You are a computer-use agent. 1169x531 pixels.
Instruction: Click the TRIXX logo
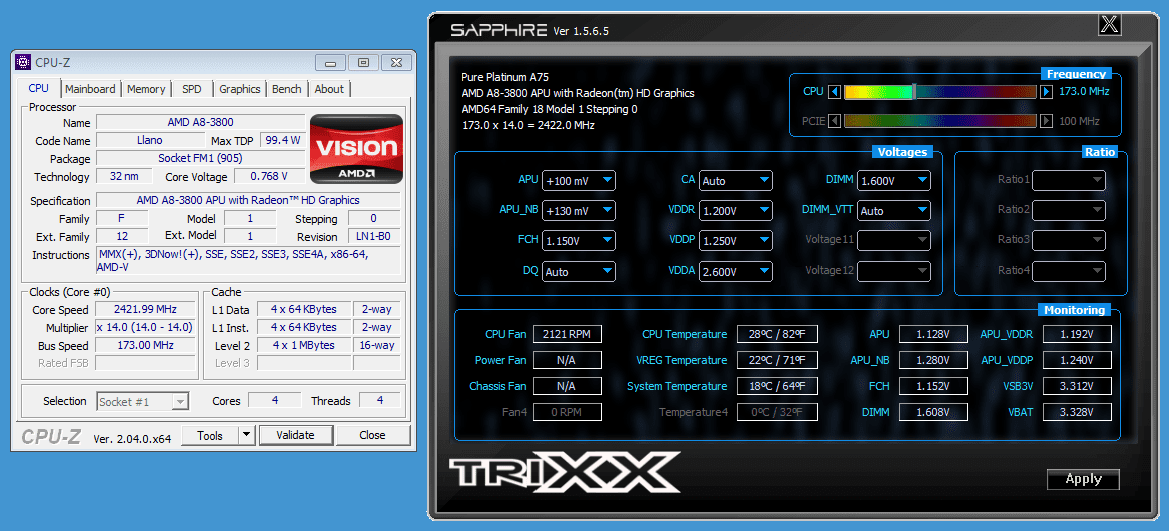pyautogui.click(x=564, y=471)
